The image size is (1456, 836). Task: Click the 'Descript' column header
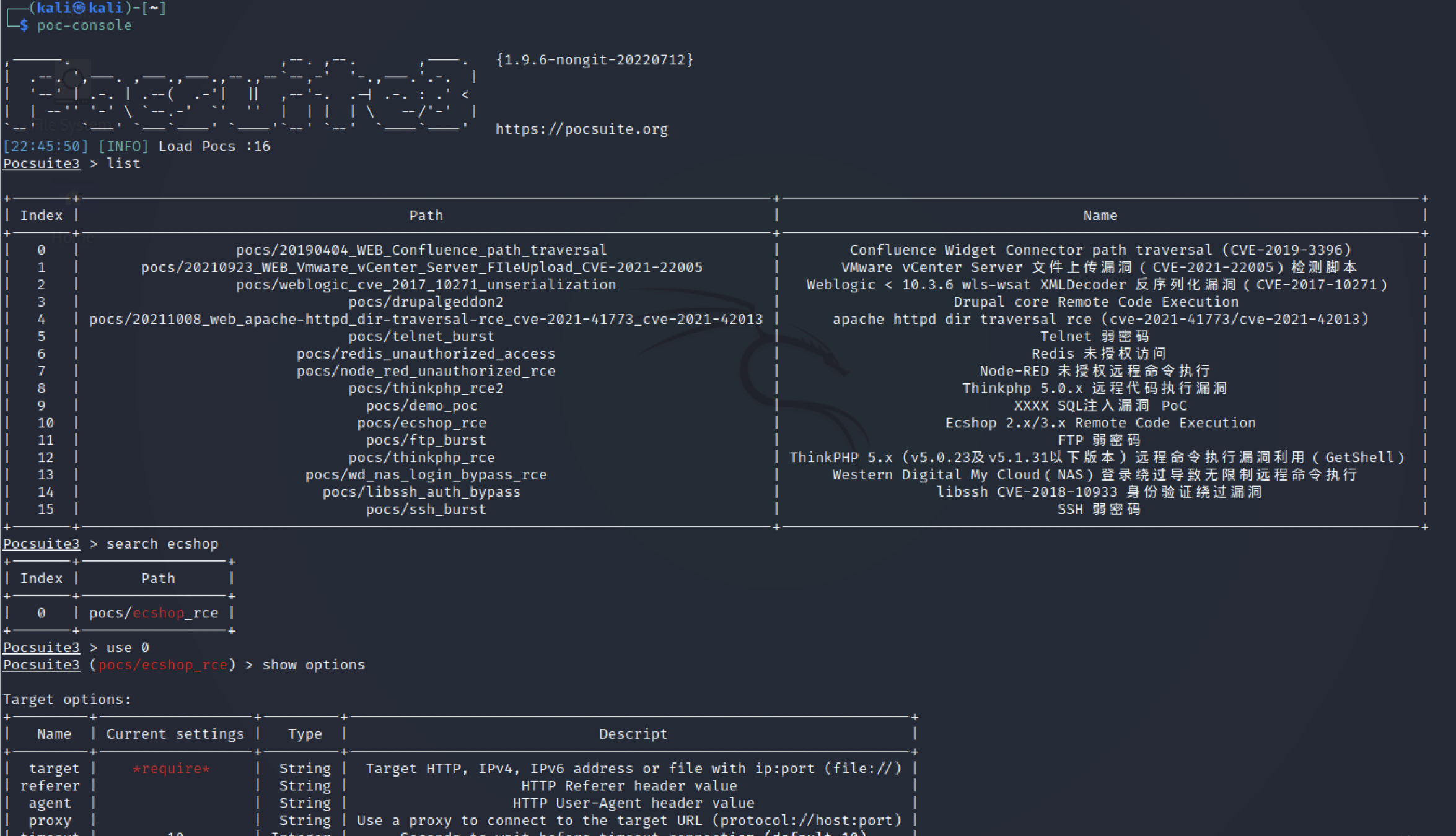click(x=633, y=734)
